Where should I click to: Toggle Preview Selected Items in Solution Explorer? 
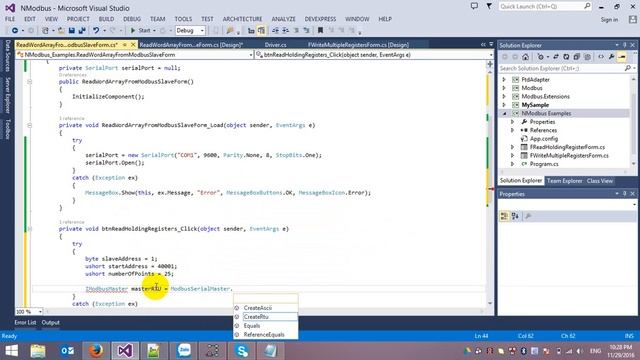[622, 57]
